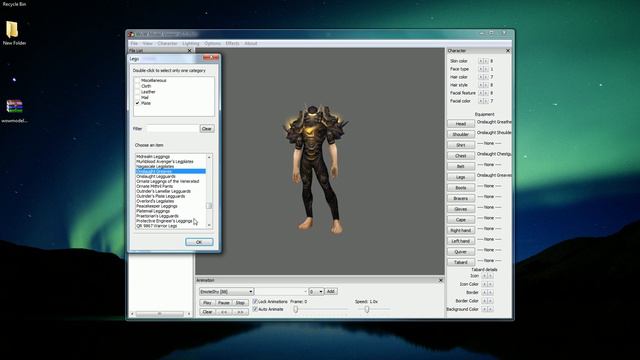Click the tabard Border previous arrow
The image size is (640, 360).
tap(484, 292)
